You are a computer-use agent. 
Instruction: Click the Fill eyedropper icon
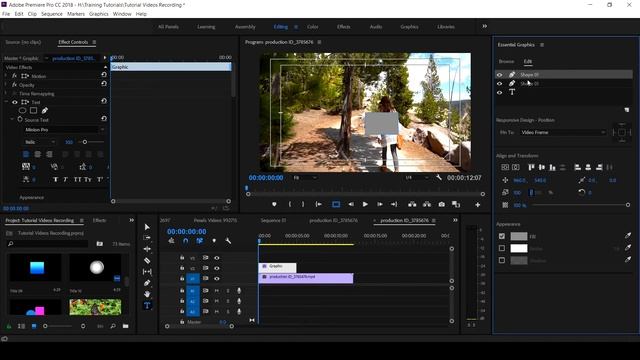coord(628,236)
